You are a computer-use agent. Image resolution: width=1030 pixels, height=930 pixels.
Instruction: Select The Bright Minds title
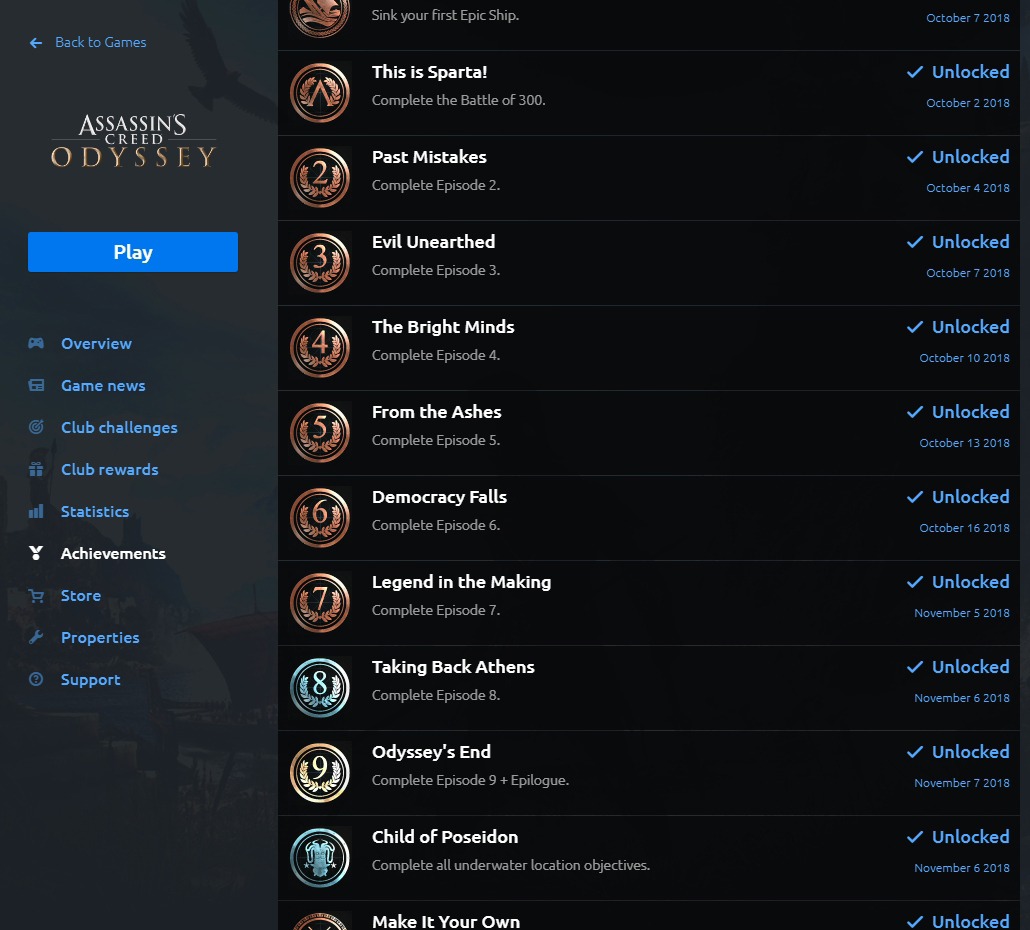(x=443, y=327)
